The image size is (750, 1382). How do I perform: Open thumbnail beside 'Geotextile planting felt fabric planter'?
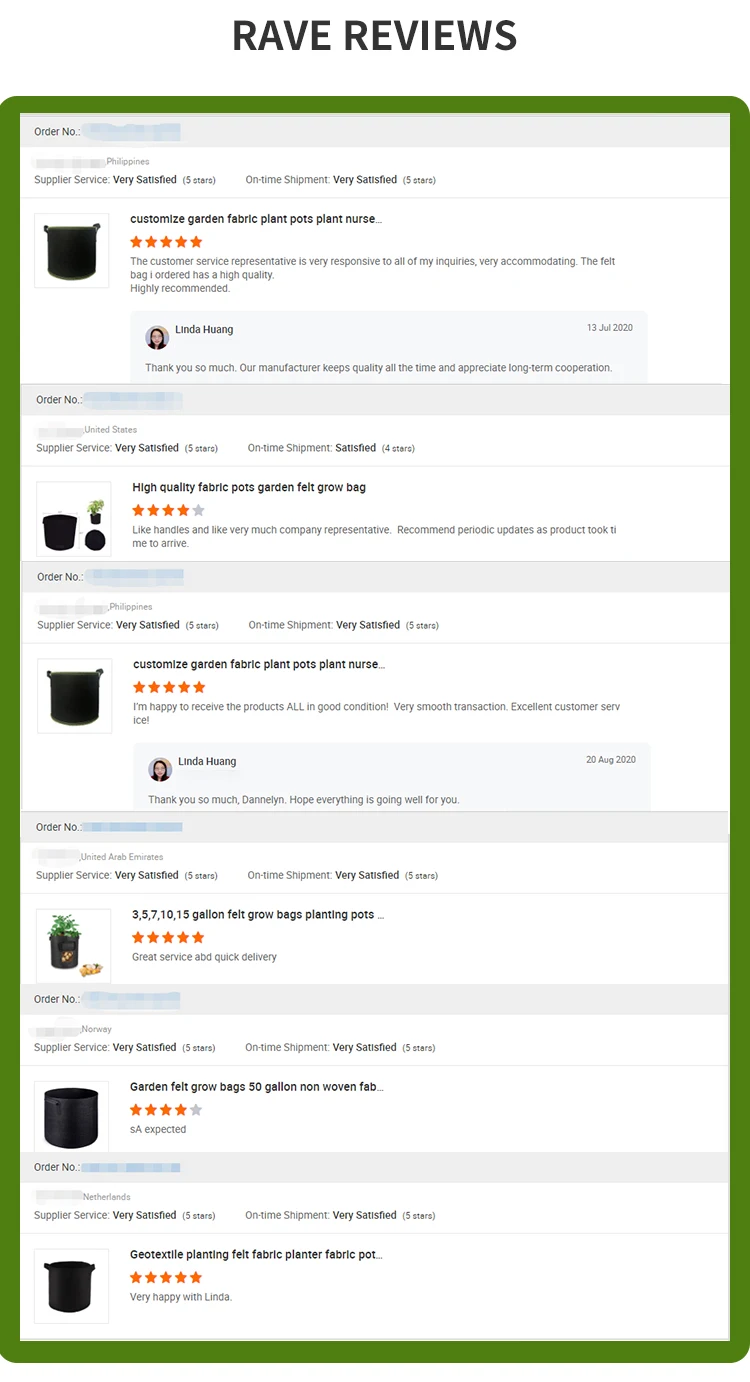71,1286
